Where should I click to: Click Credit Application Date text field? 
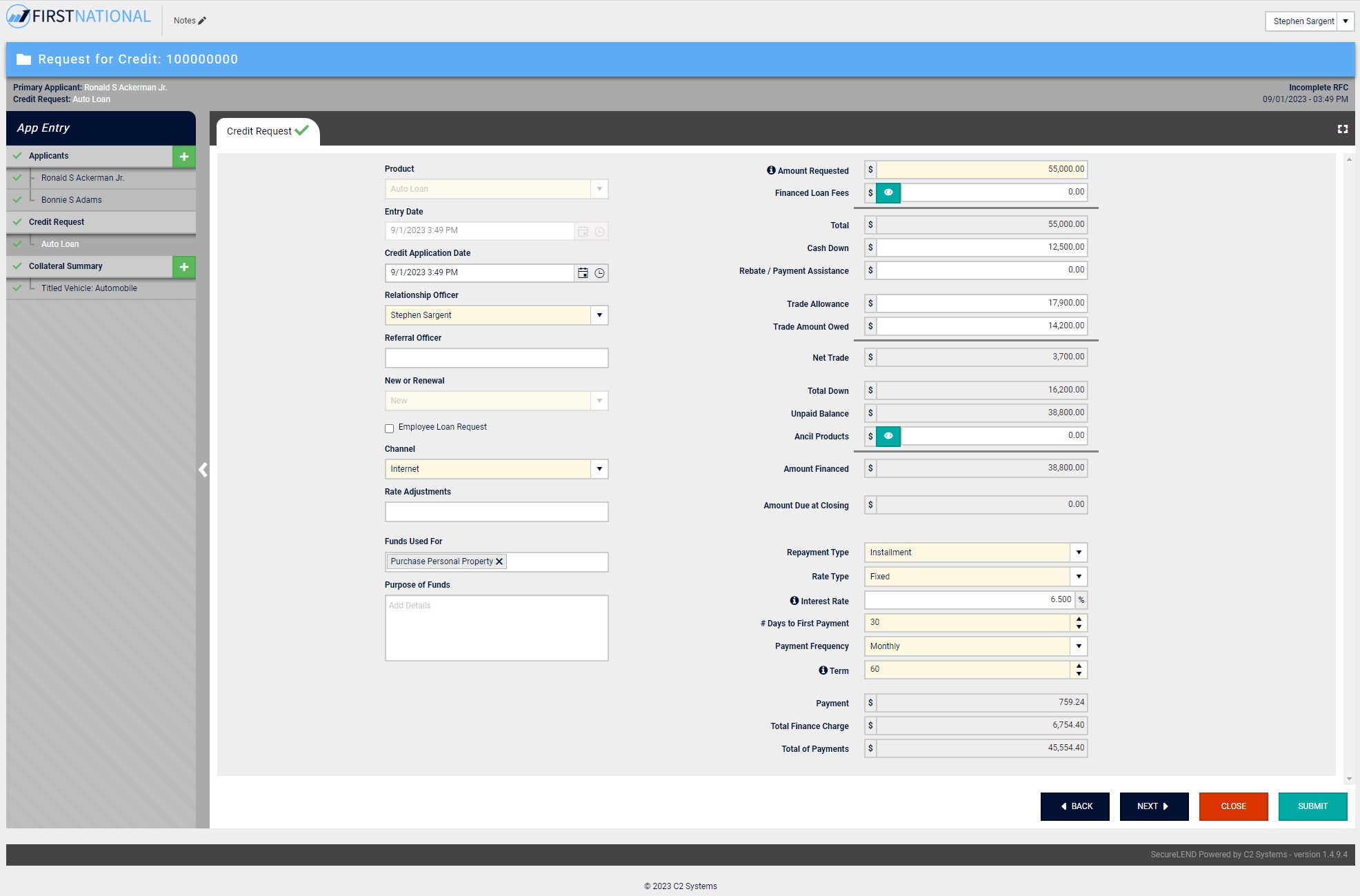(480, 273)
